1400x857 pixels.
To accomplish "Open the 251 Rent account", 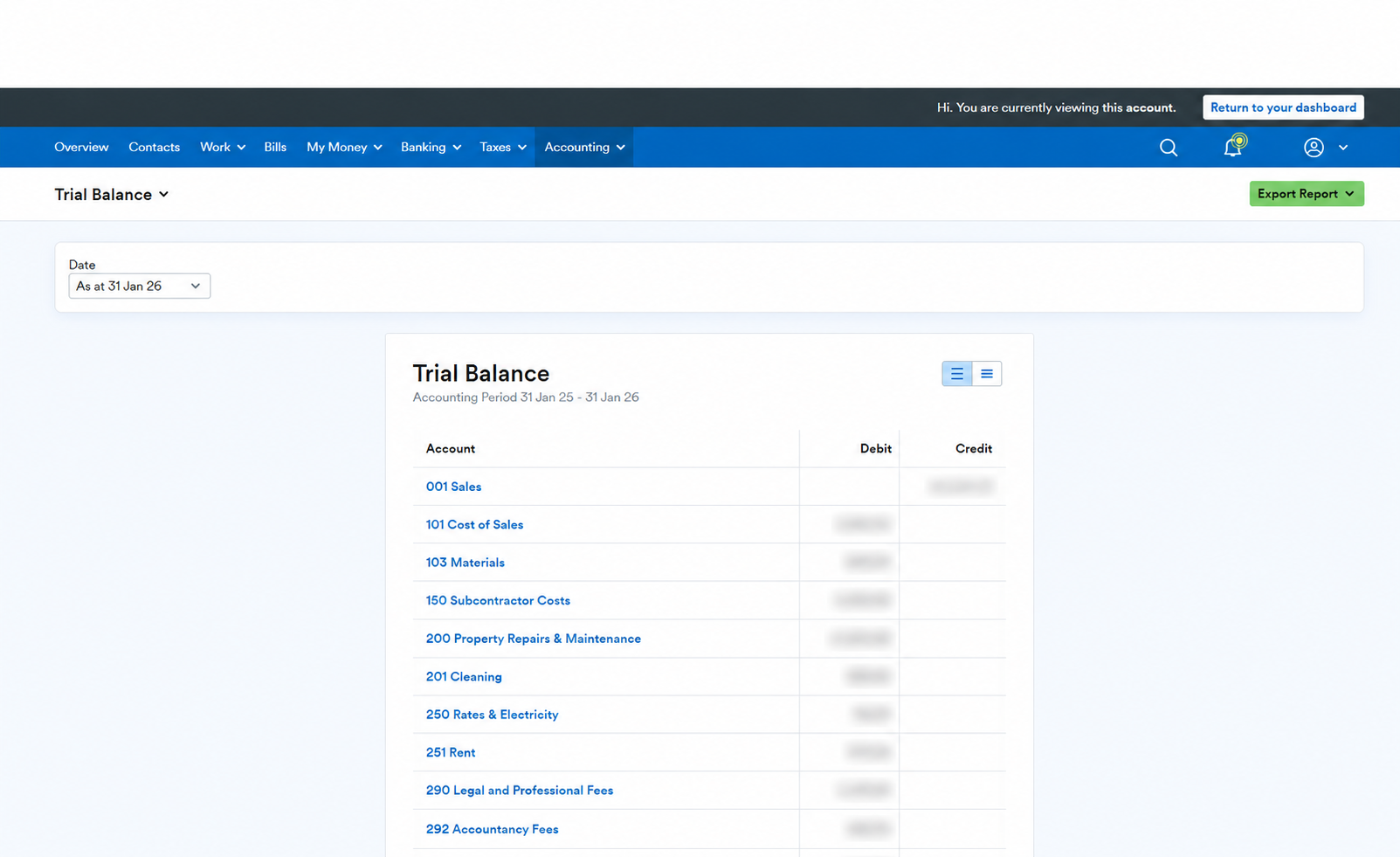I will (x=451, y=753).
